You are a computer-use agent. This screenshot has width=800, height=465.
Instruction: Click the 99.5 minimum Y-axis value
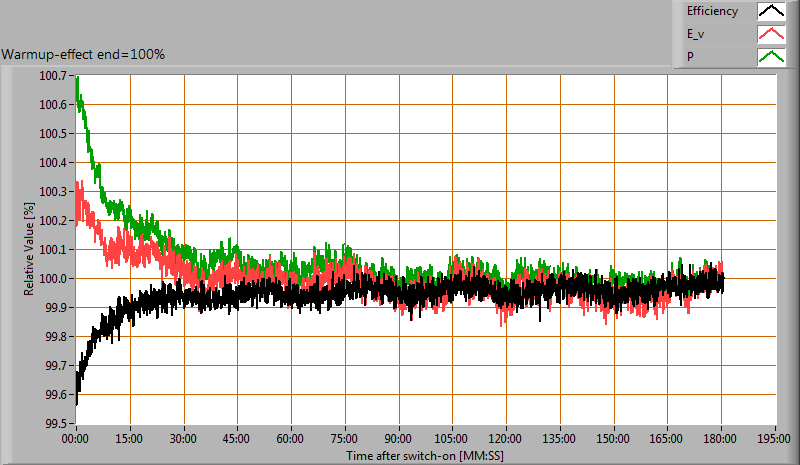[55, 423]
